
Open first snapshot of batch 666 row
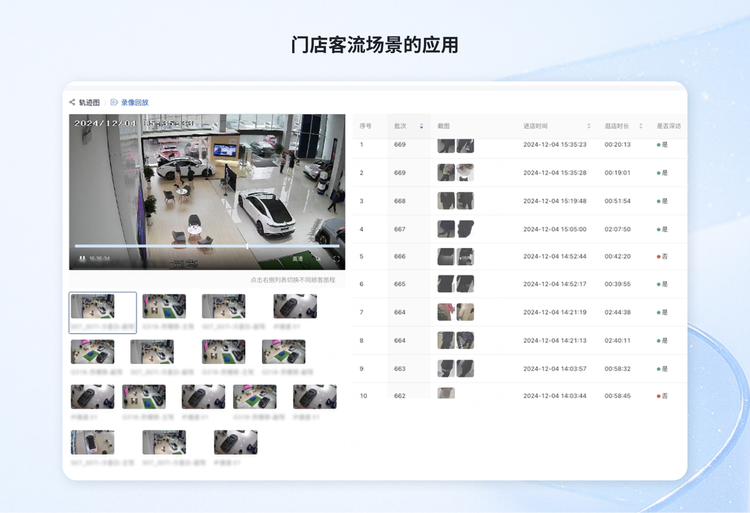click(x=446, y=257)
